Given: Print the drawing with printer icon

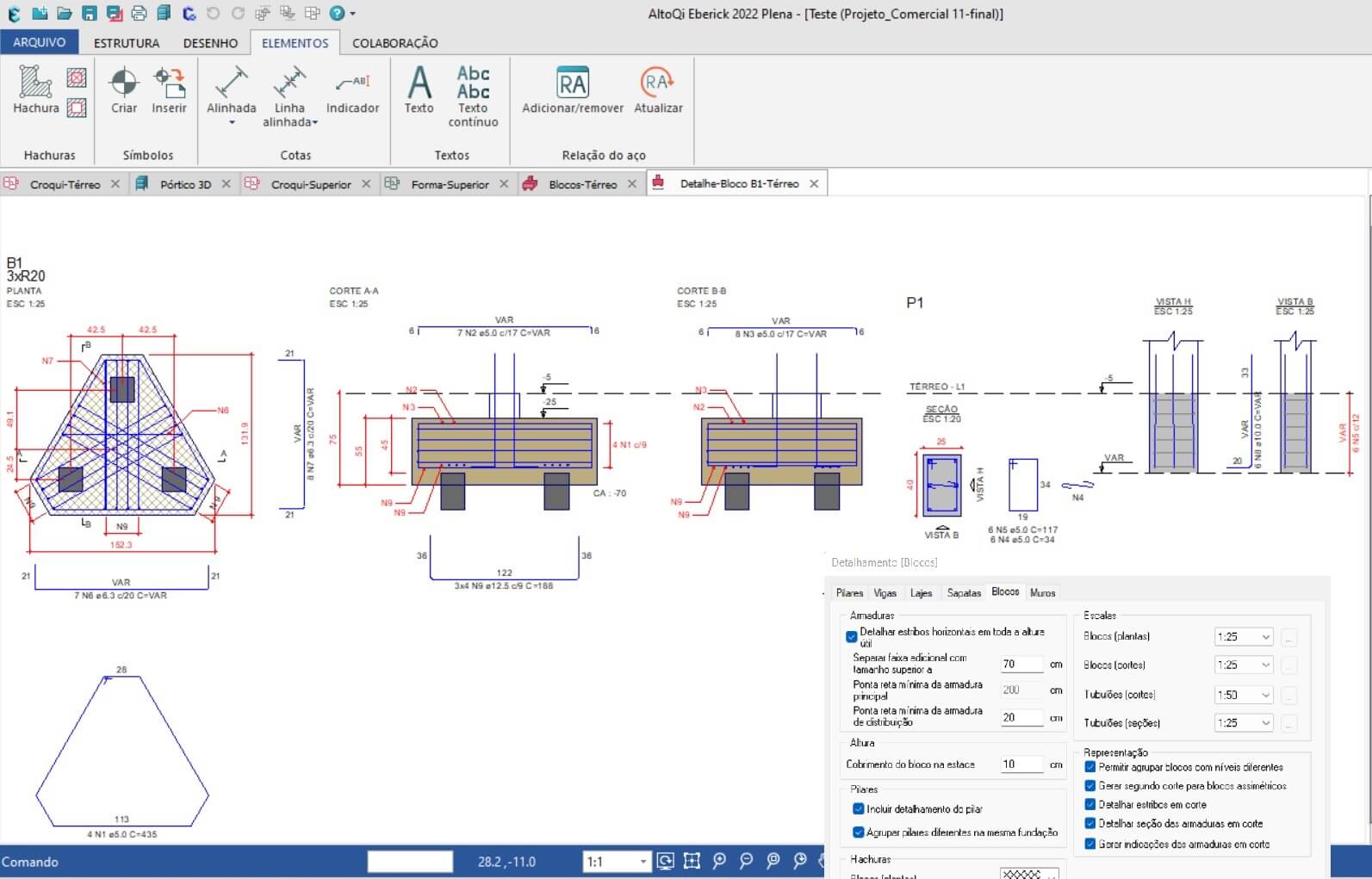Looking at the screenshot, I should click(x=140, y=13).
